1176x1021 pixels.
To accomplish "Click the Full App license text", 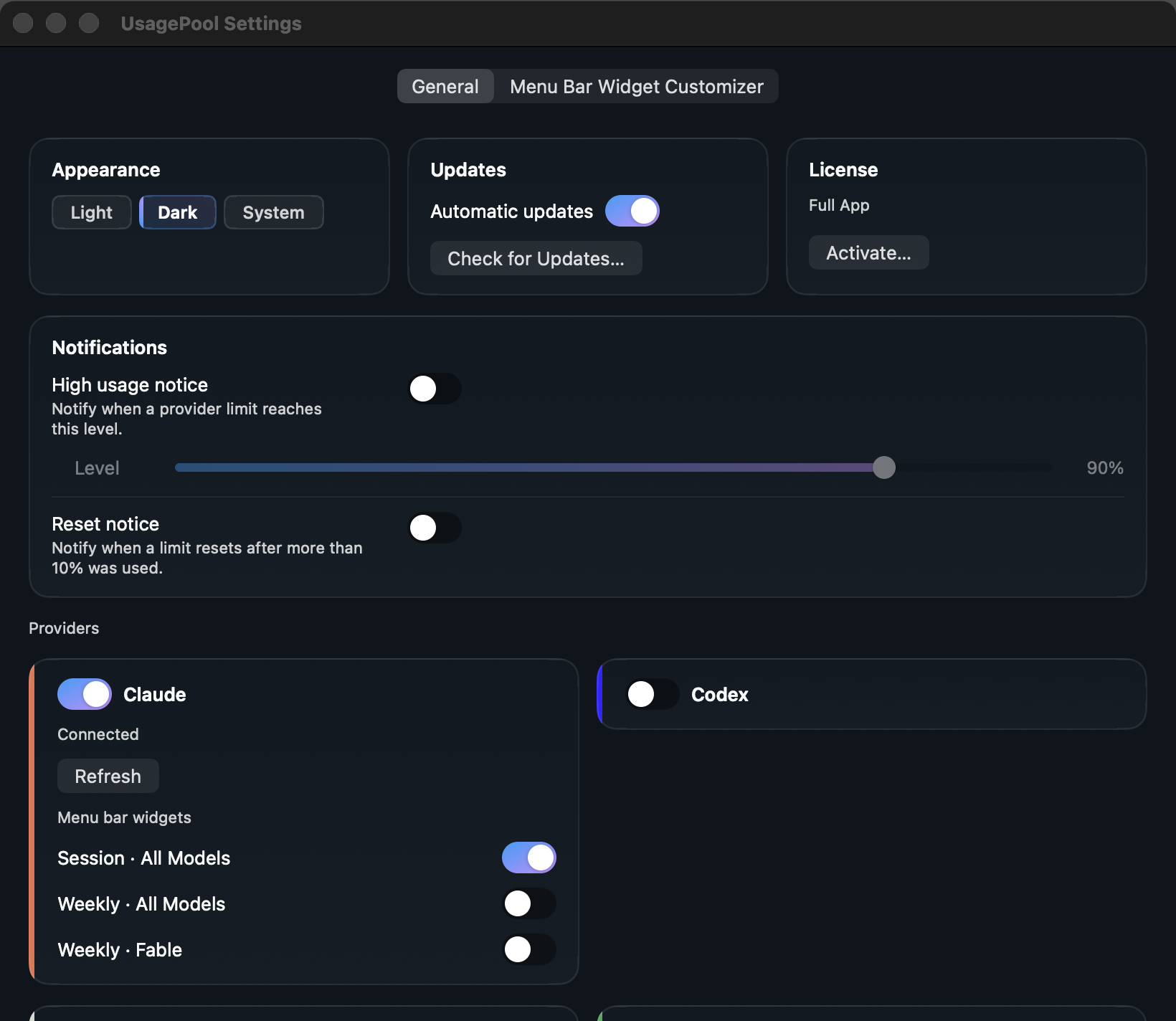I will 839,205.
